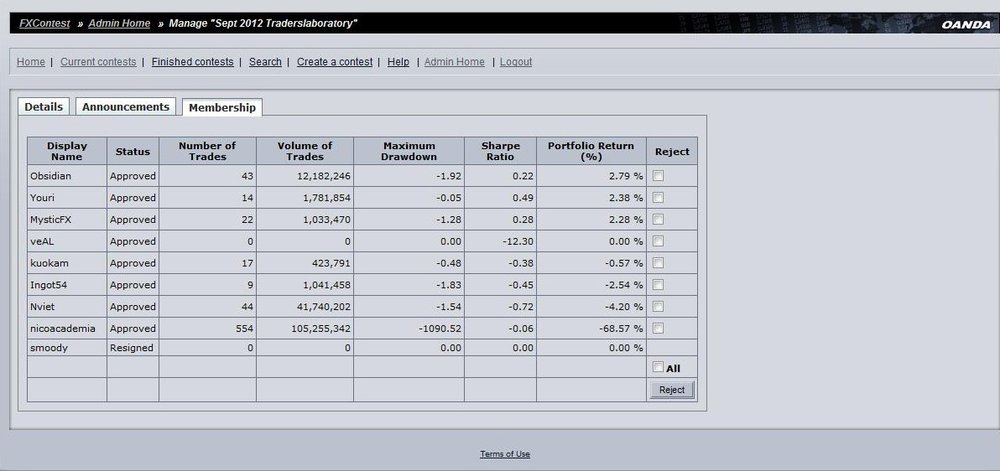Click Number of Trades header
Image resolution: width=1000 pixels, height=471 pixels.
click(x=207, y=150)
